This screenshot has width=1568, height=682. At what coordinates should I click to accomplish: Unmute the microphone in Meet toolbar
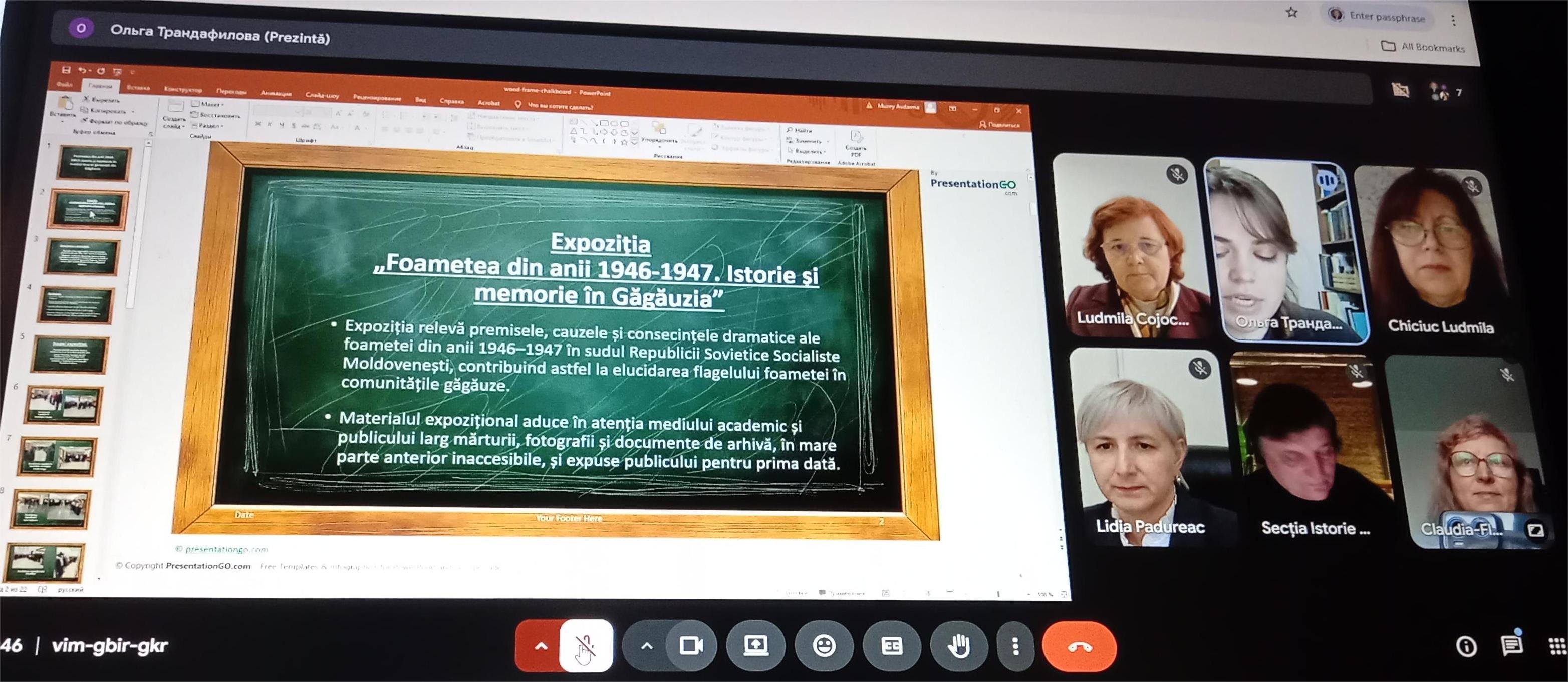(x=586, y=646)
